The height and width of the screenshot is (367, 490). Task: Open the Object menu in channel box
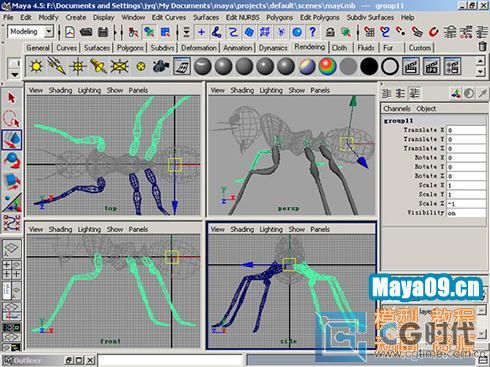(426, 109)
